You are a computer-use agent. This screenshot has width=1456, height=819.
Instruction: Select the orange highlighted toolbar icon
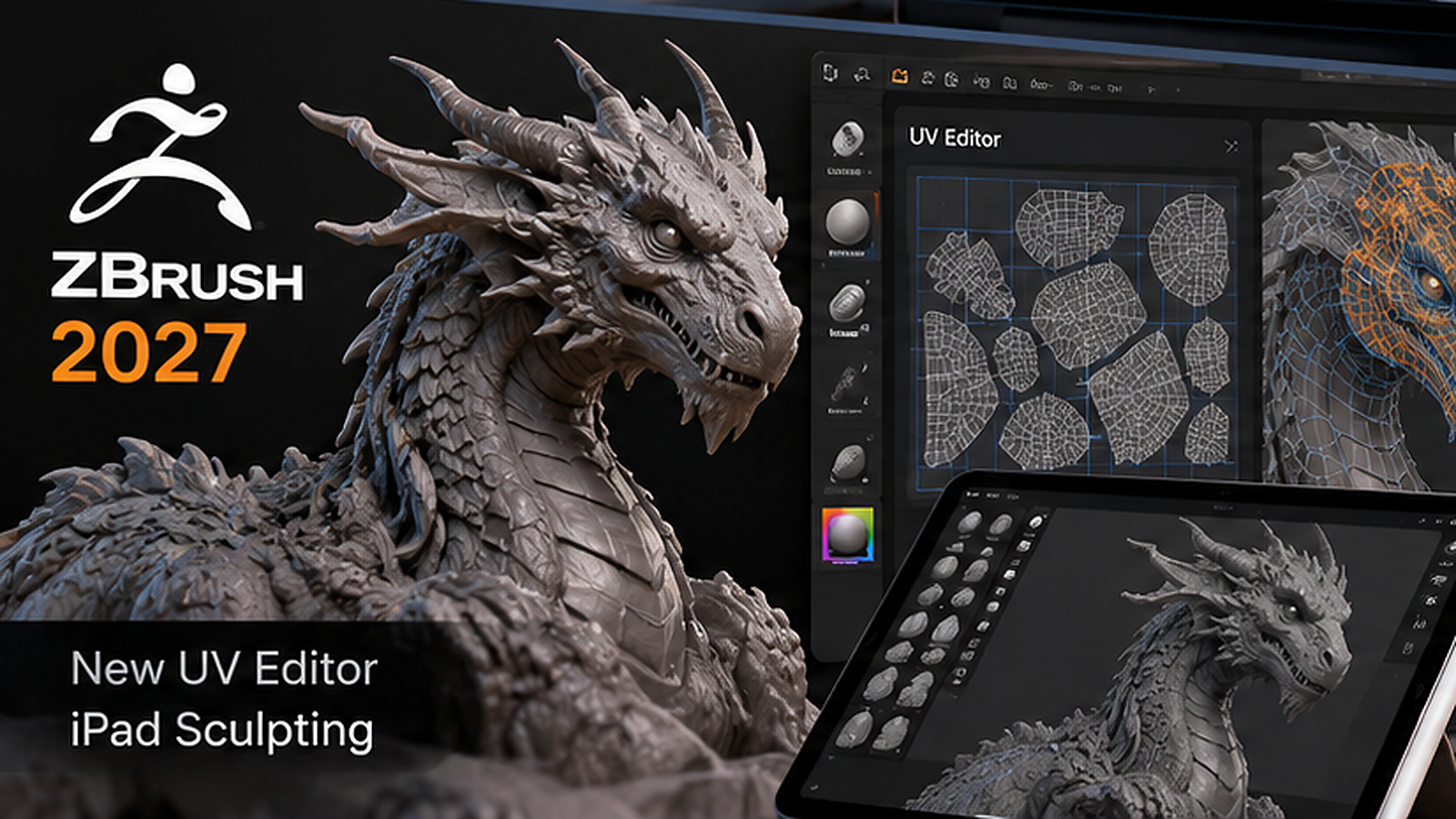point(900,77)
